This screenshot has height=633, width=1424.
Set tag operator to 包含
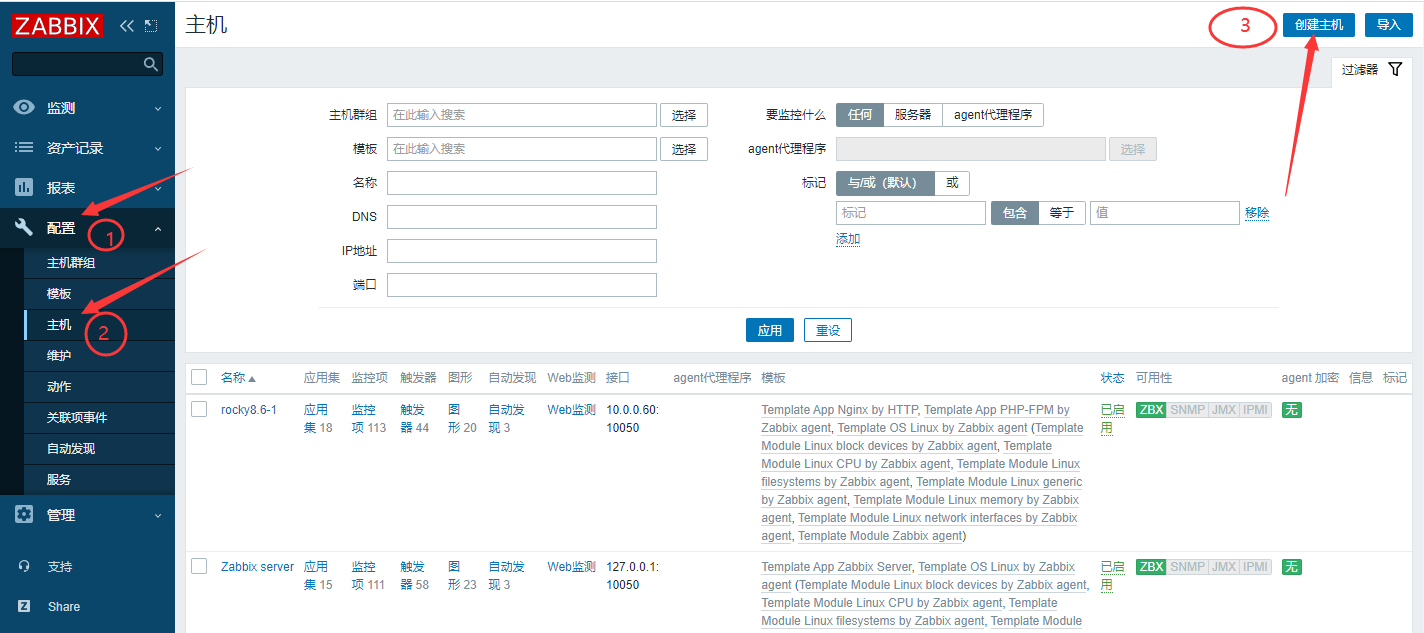1015,213
